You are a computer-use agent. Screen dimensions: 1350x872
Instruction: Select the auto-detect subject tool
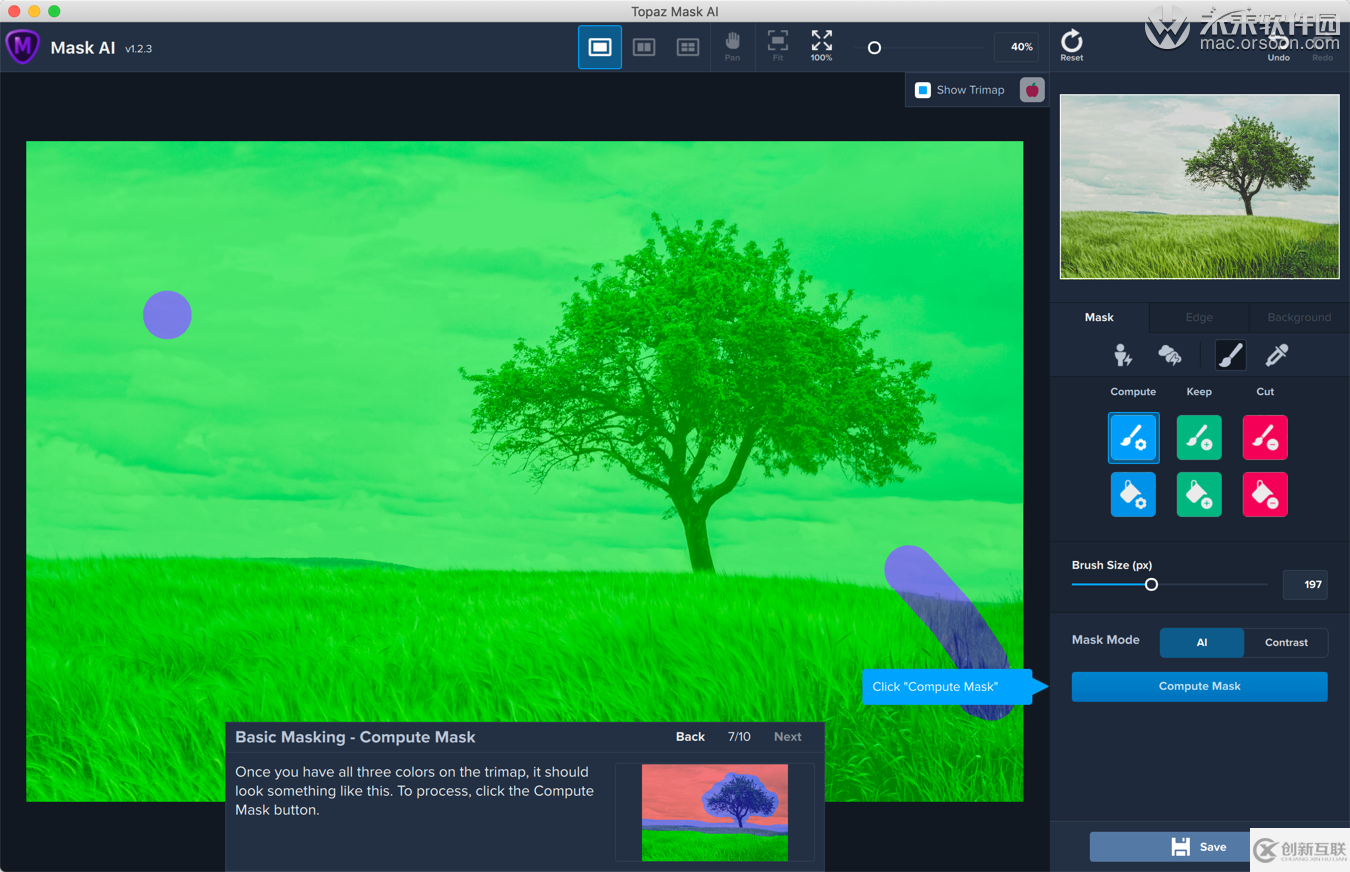point(1123,354)
